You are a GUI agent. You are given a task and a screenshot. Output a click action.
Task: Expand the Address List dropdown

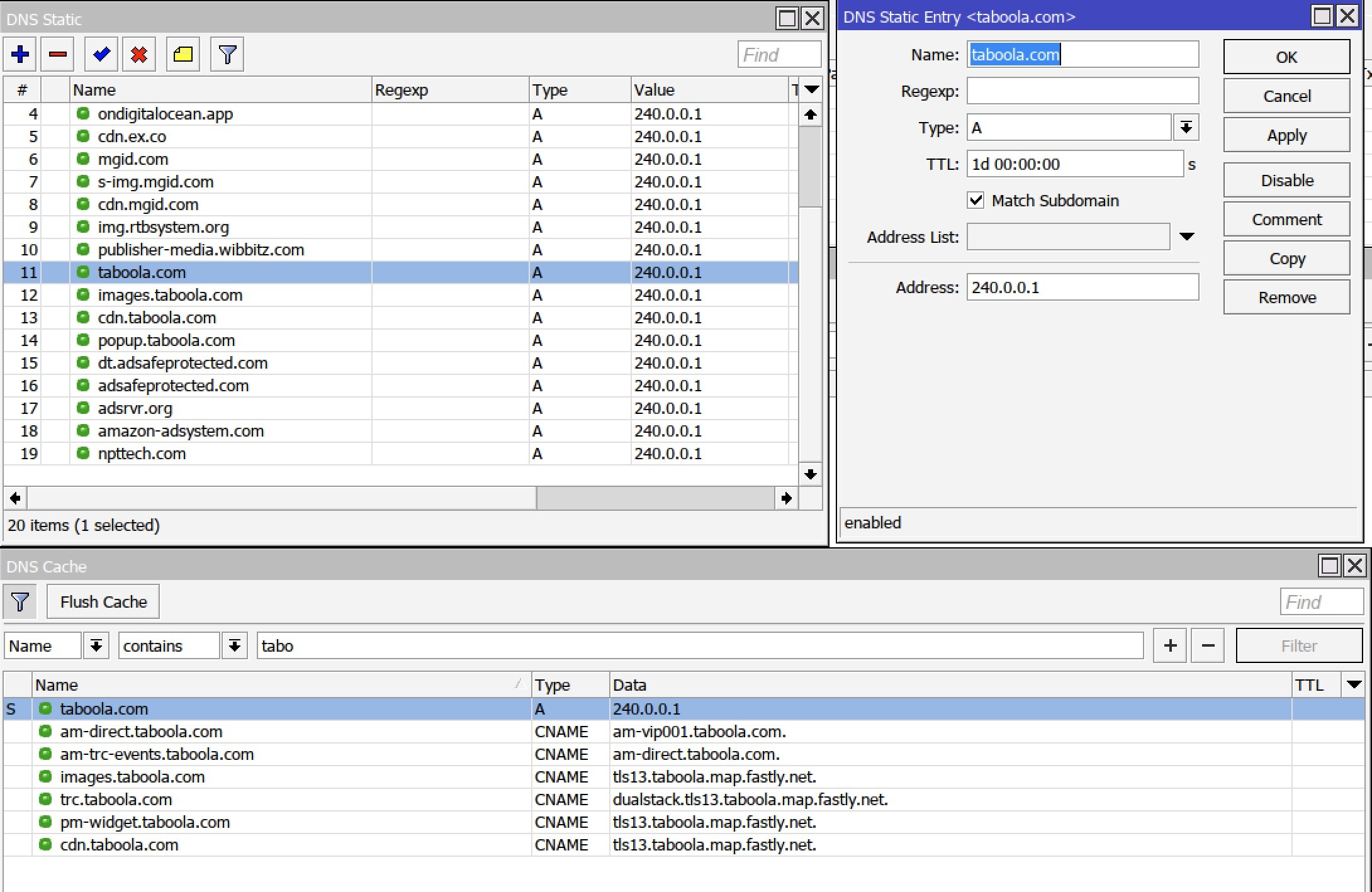pyautogui.click(x=1188, y=237)
